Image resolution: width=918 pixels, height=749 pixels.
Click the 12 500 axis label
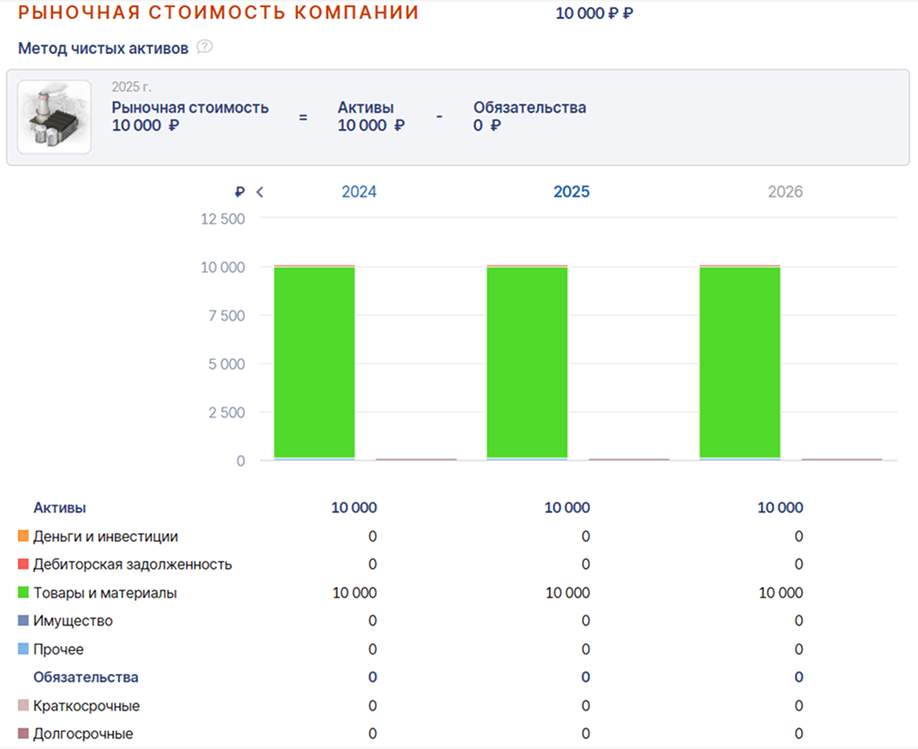point(223,219)
